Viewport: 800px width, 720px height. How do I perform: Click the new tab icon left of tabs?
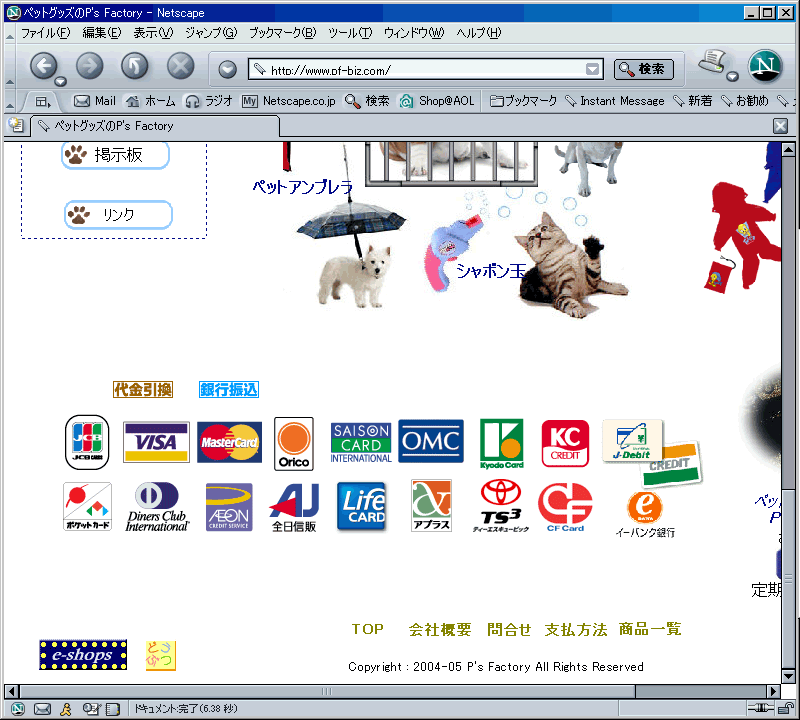tap(16, 125)
